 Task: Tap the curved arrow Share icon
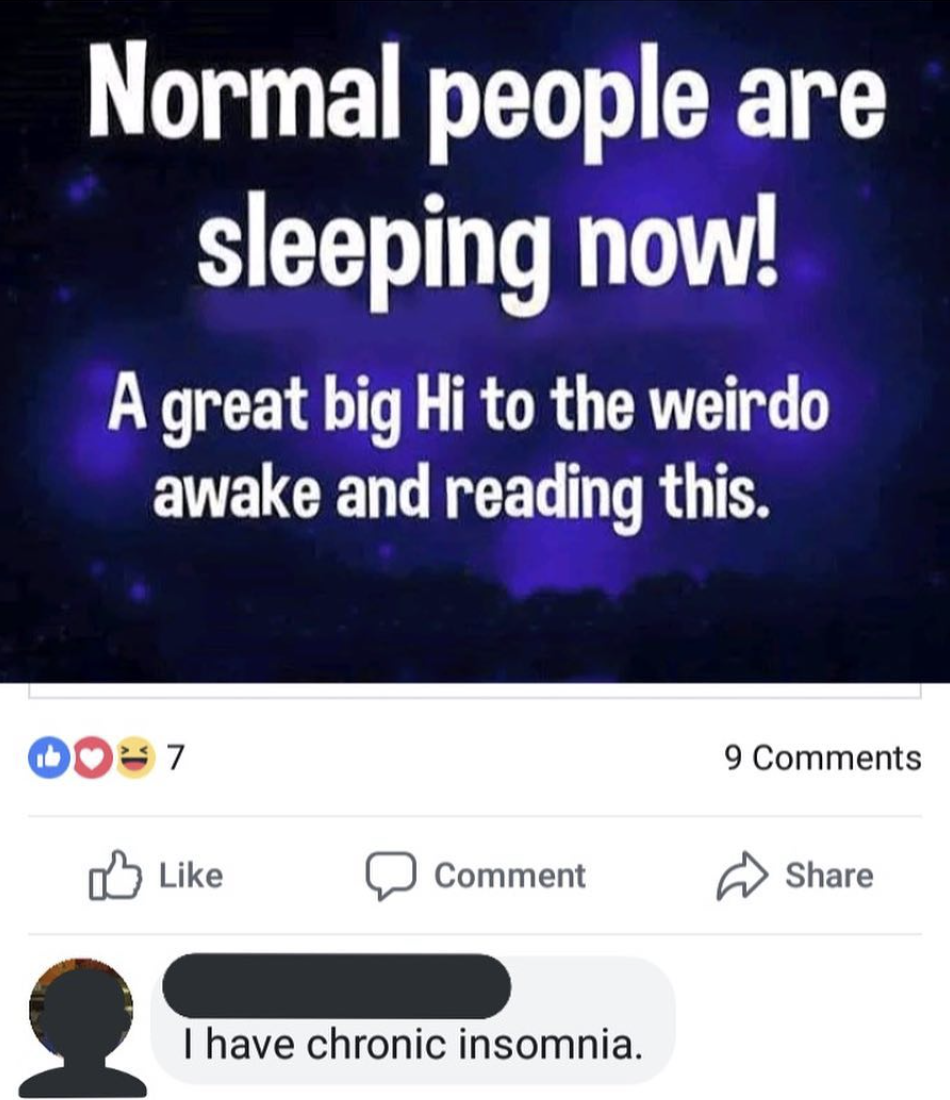[742, 875]
